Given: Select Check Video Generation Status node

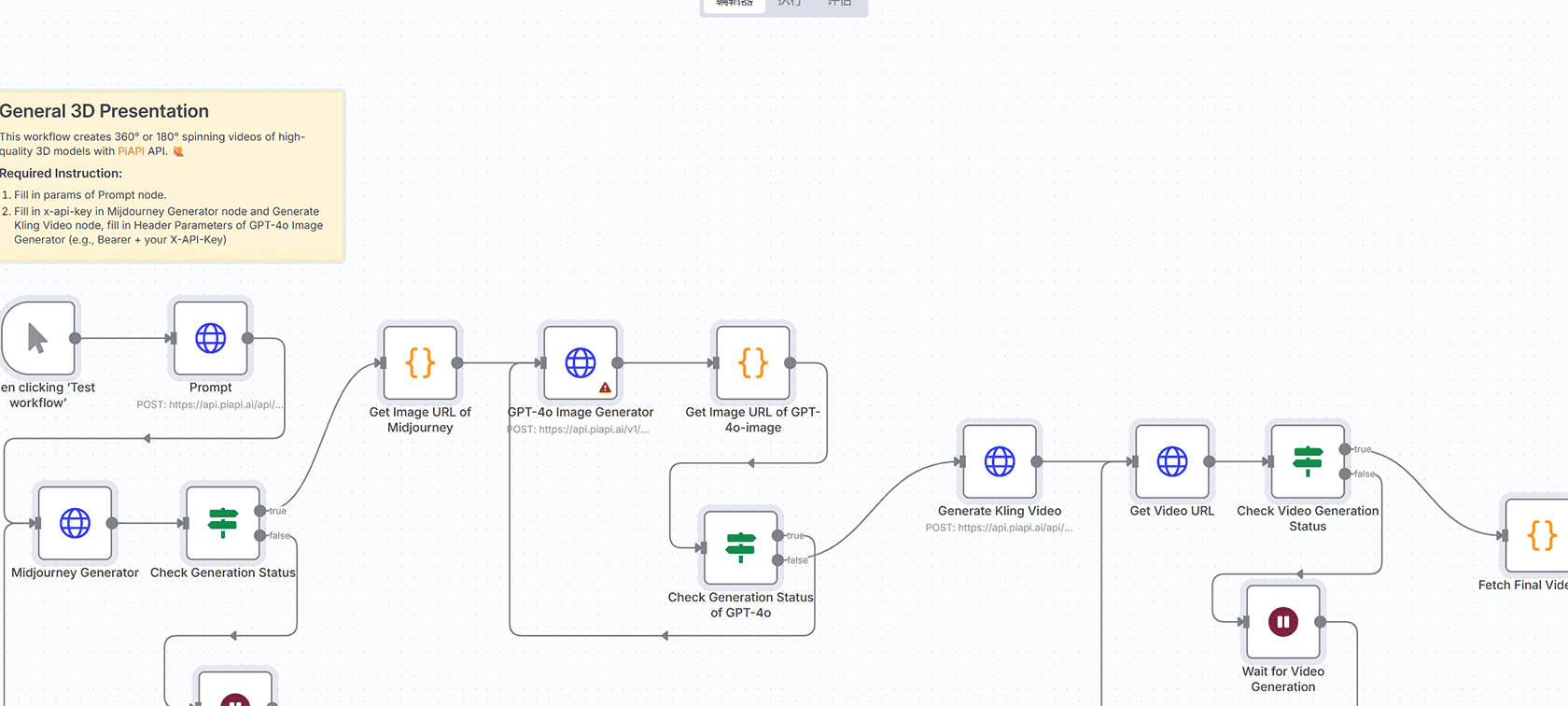Looking at the screenshot, I should pos(1307,461).
